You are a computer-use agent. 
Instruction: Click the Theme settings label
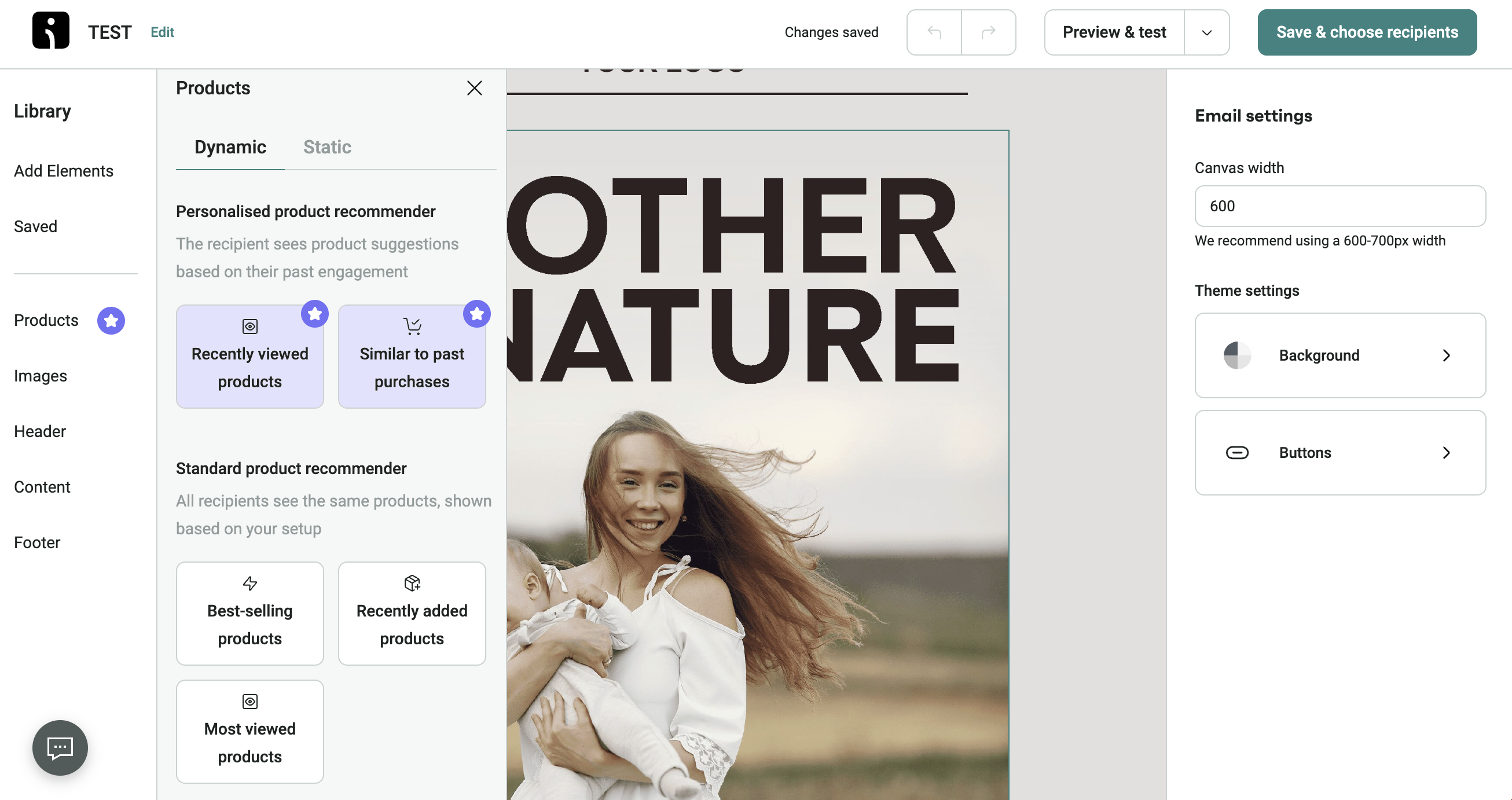coord(1247,291)
